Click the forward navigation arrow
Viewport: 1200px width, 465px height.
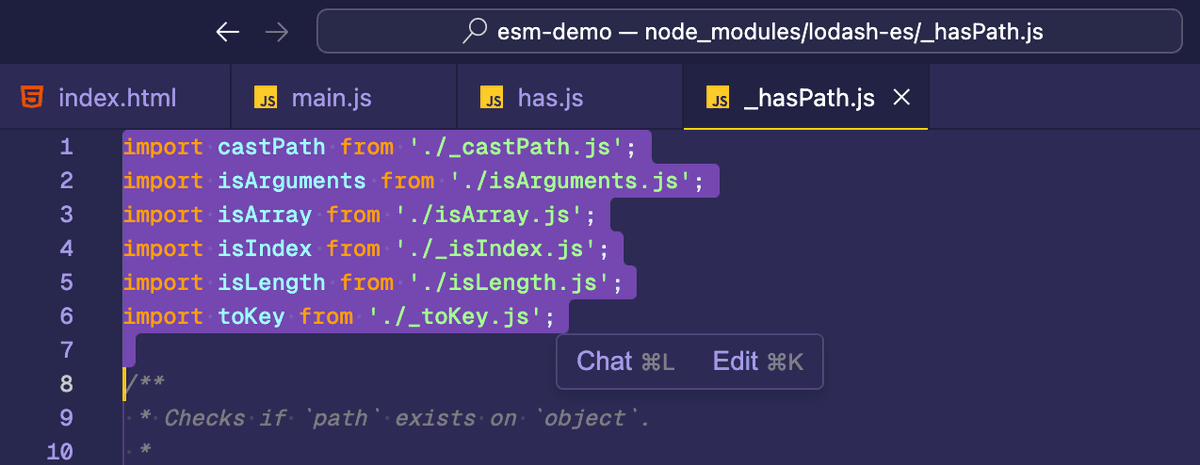point(276,32)
